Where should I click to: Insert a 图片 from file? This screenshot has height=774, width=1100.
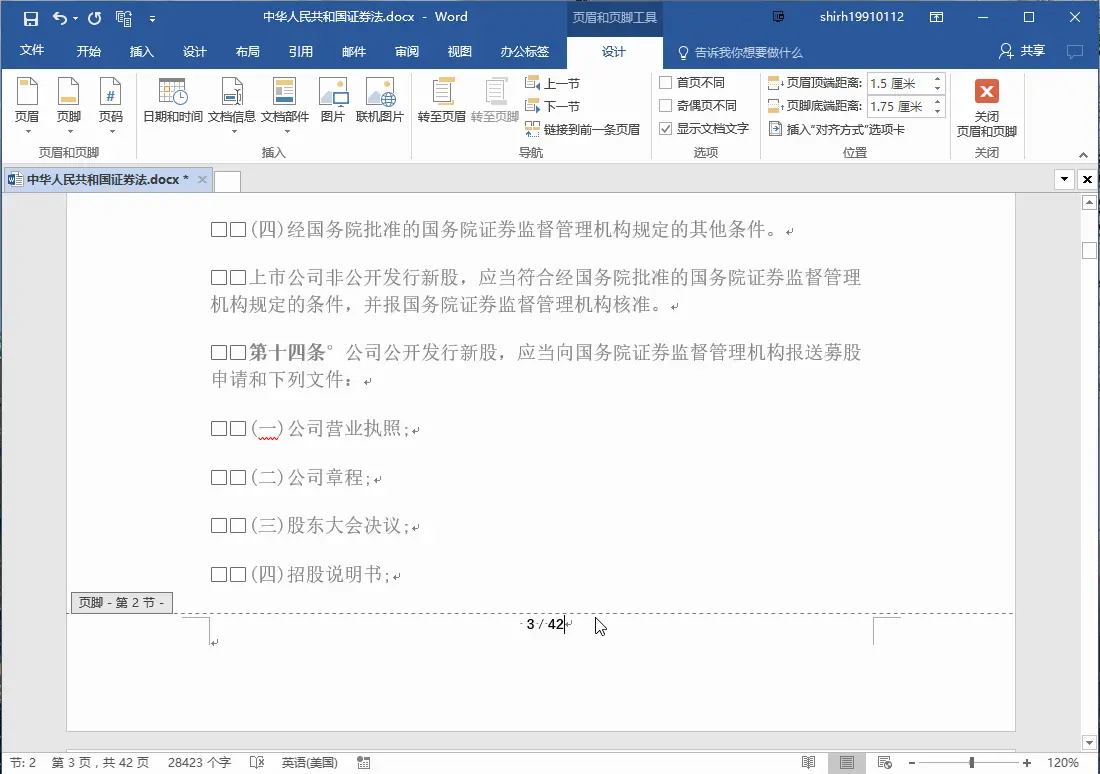click(x=333, y=101)
